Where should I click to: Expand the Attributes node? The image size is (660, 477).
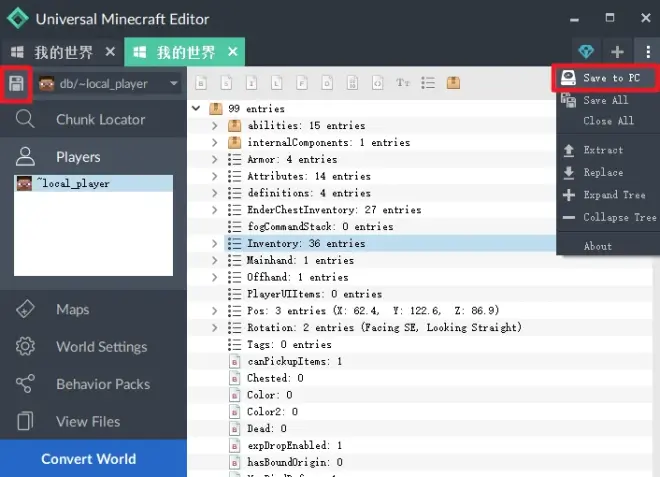(x=215, y=176)
